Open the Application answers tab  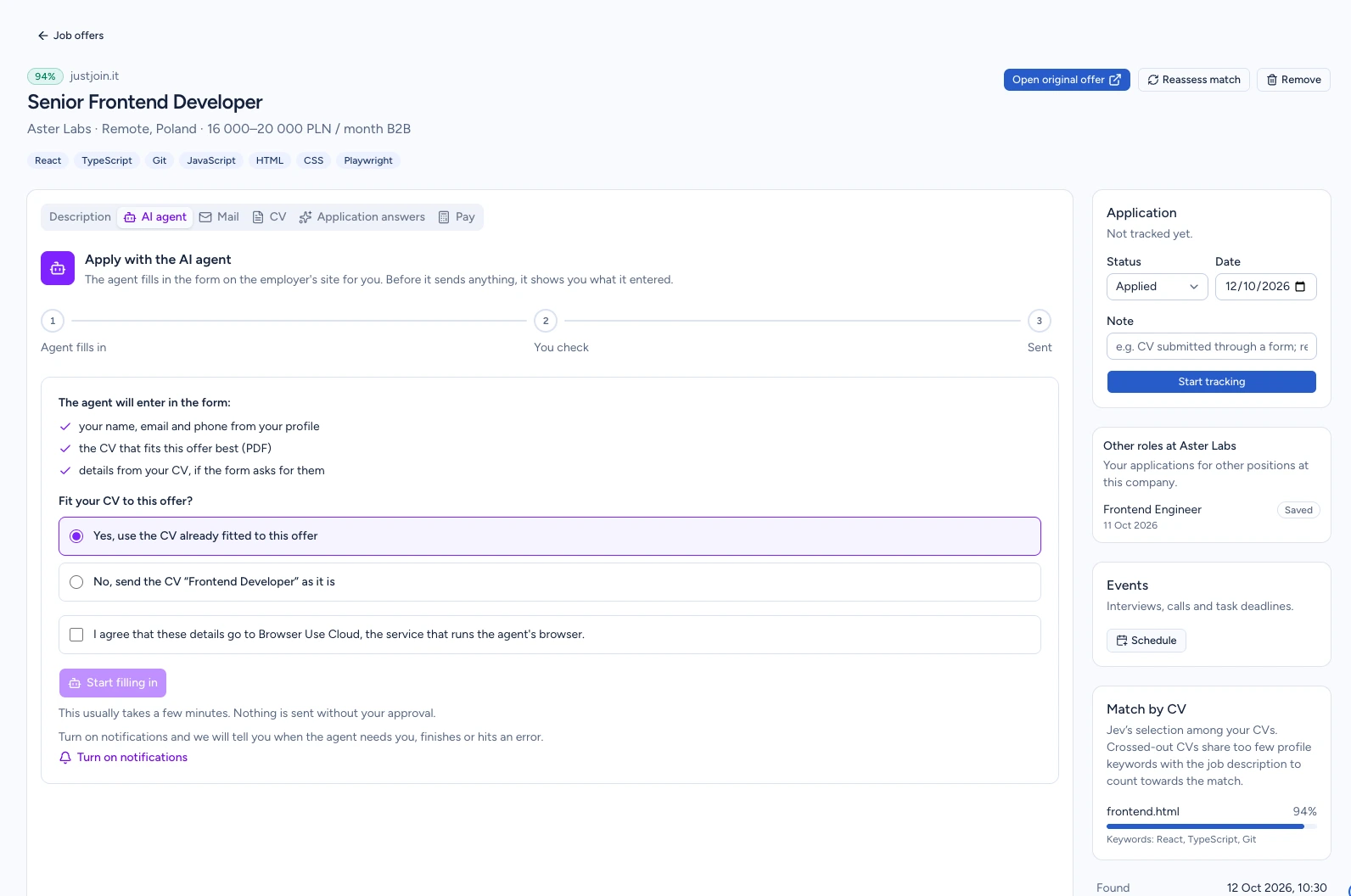tap(362, 217)
